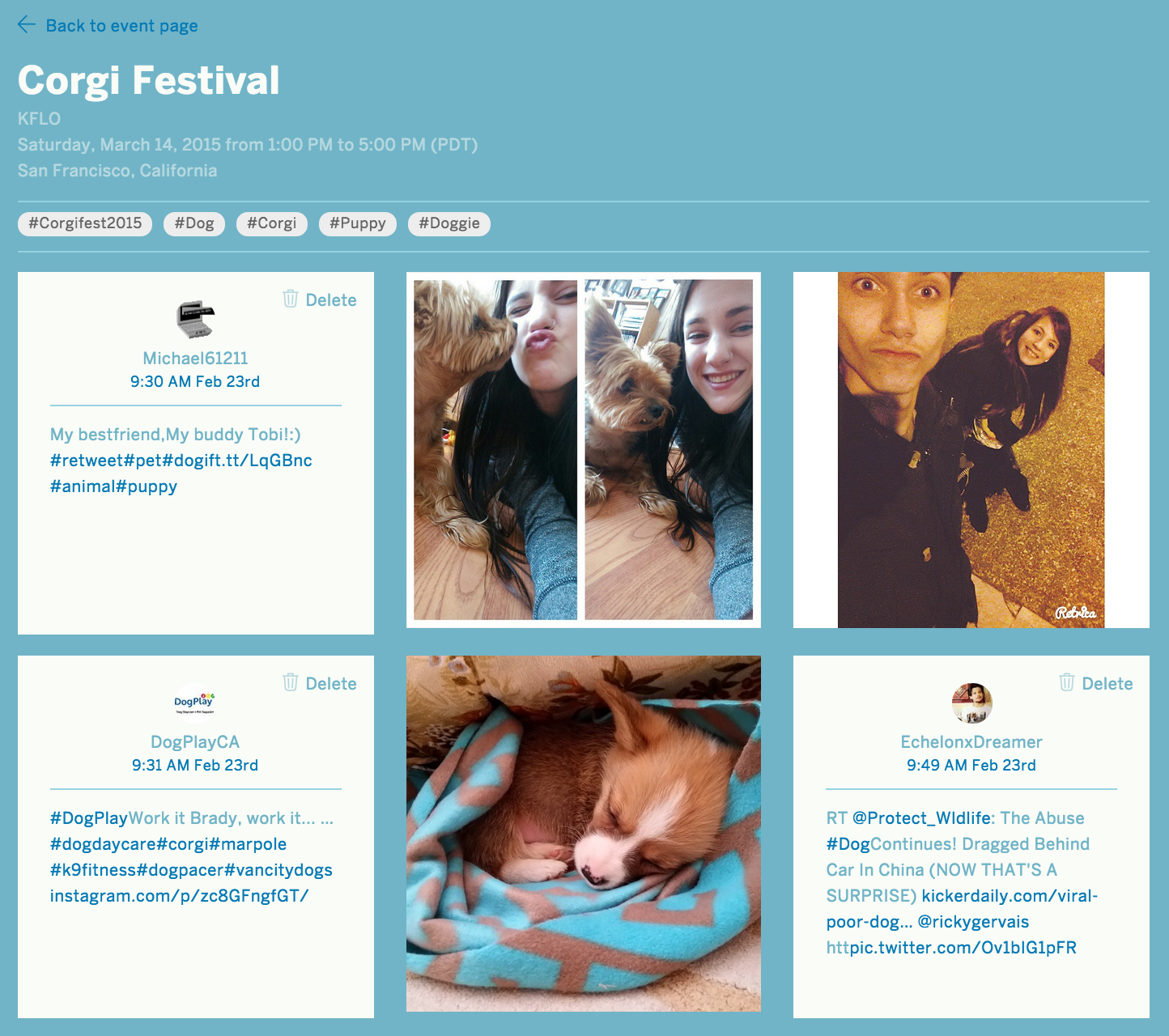1169x1036 pixels.
Task: Choose the #Doggie hashtag tag
Action: [x=449, y=223]
